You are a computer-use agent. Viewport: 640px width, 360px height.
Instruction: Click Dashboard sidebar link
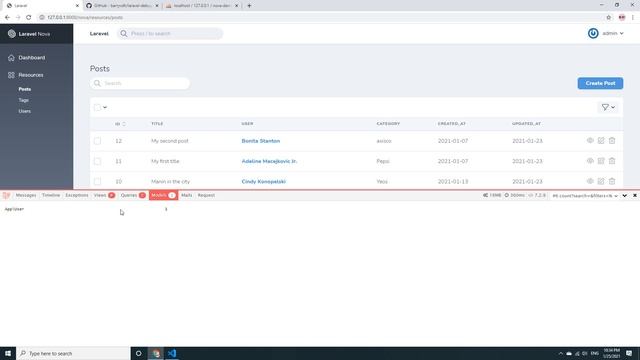pos(31,58)
